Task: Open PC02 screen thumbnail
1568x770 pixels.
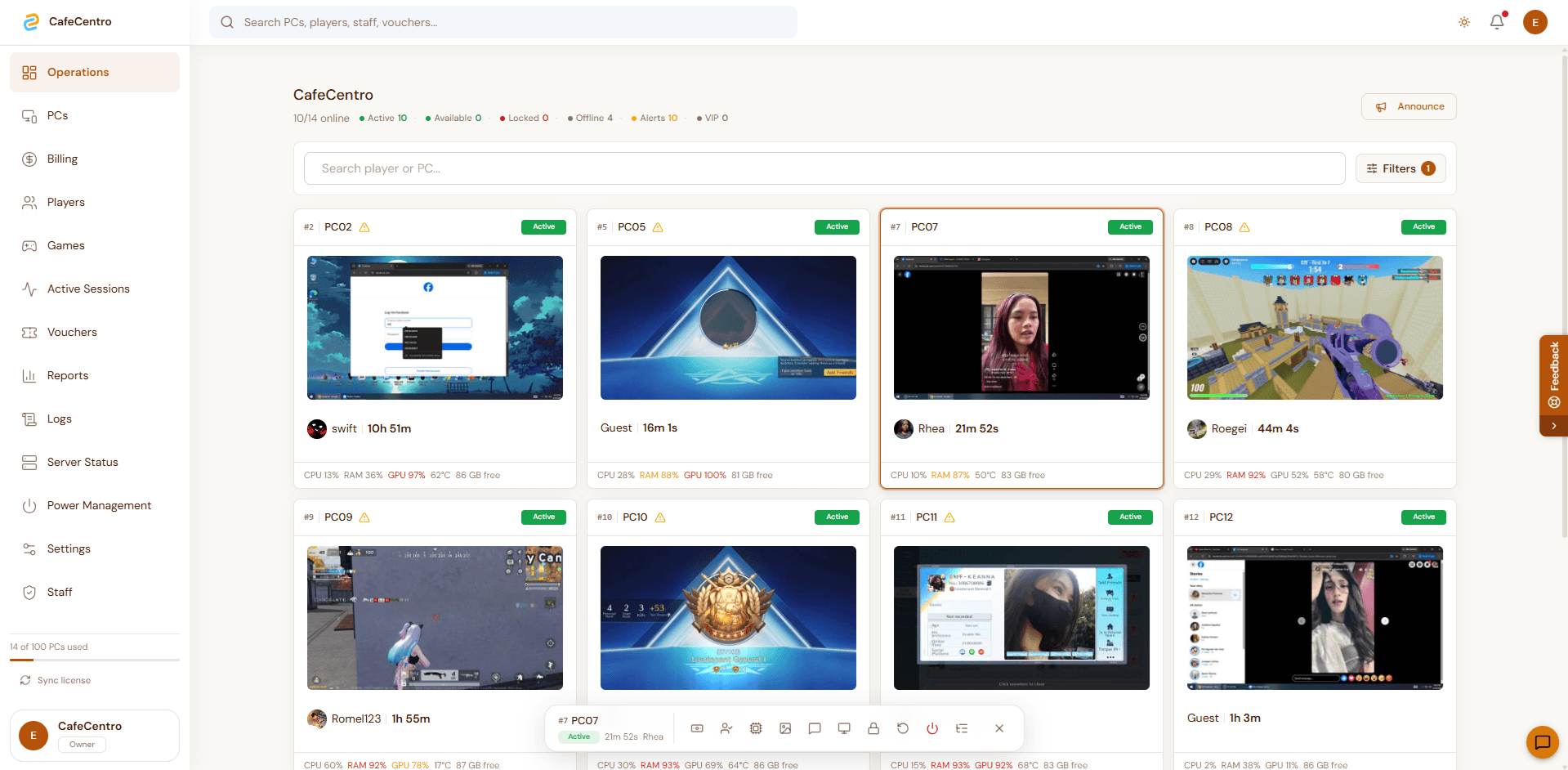Action: [x=435, y=328]
